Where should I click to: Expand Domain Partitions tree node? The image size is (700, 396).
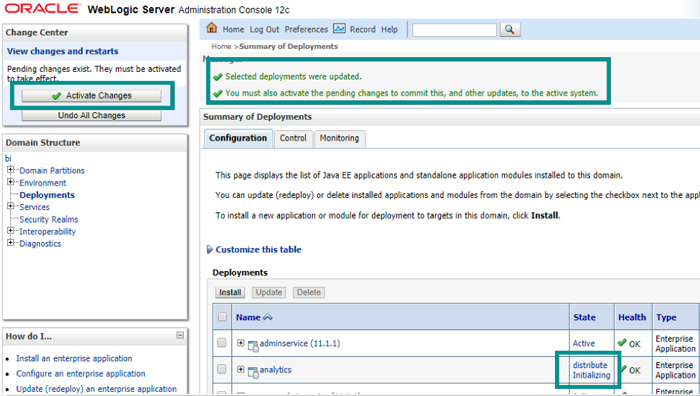click(x=10, y=170)
